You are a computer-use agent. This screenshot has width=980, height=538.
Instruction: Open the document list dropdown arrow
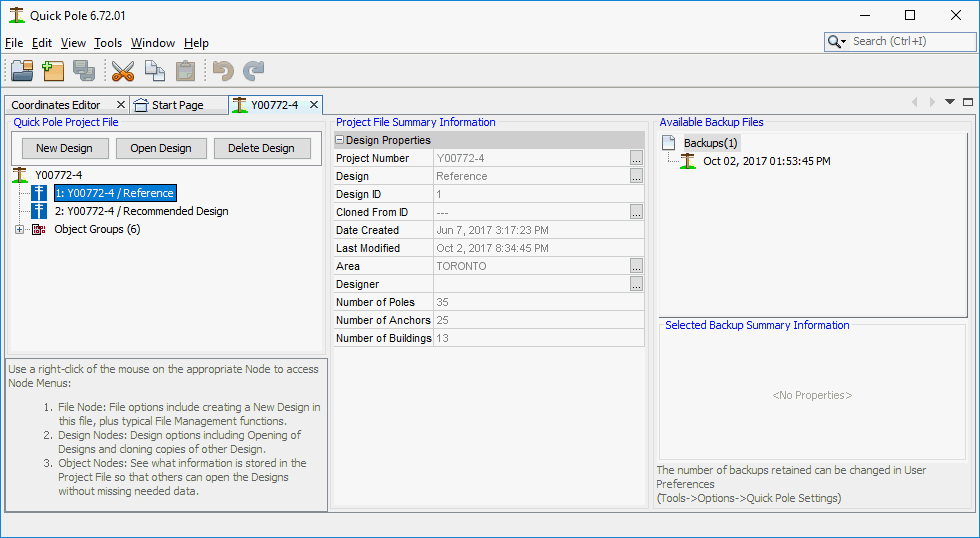pyautogui.click(x=950, y=102)
